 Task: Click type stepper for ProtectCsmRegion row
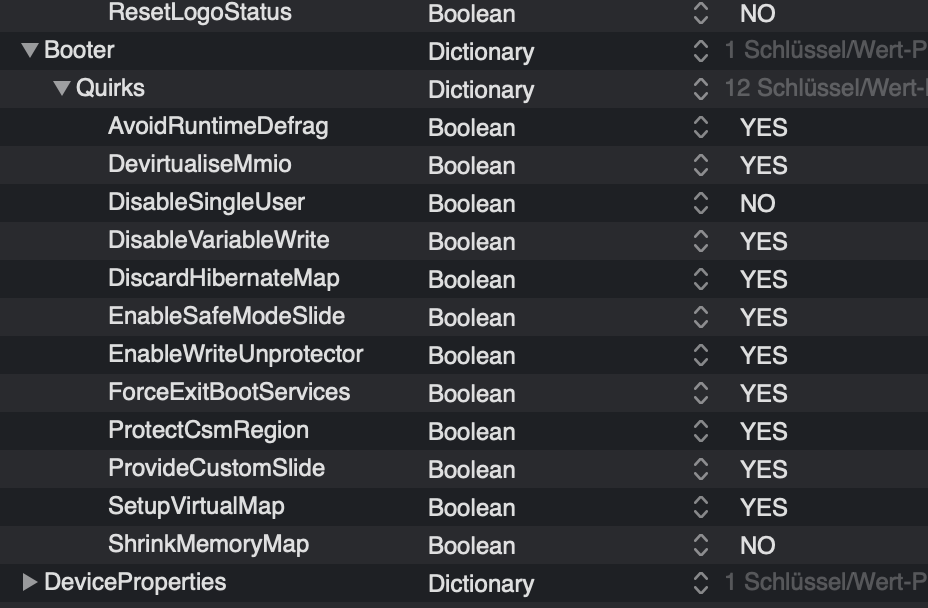[700, 432]
